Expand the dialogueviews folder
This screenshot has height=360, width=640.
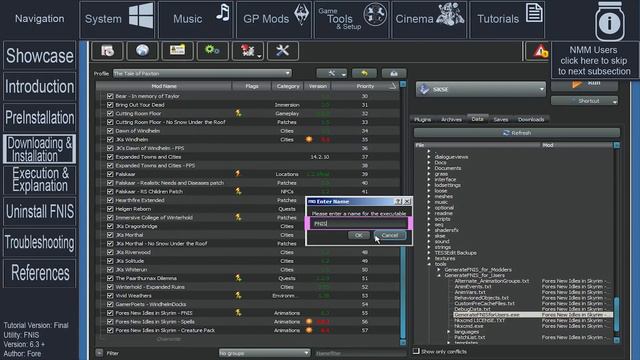pyautogui.click(x=429, y=157)
